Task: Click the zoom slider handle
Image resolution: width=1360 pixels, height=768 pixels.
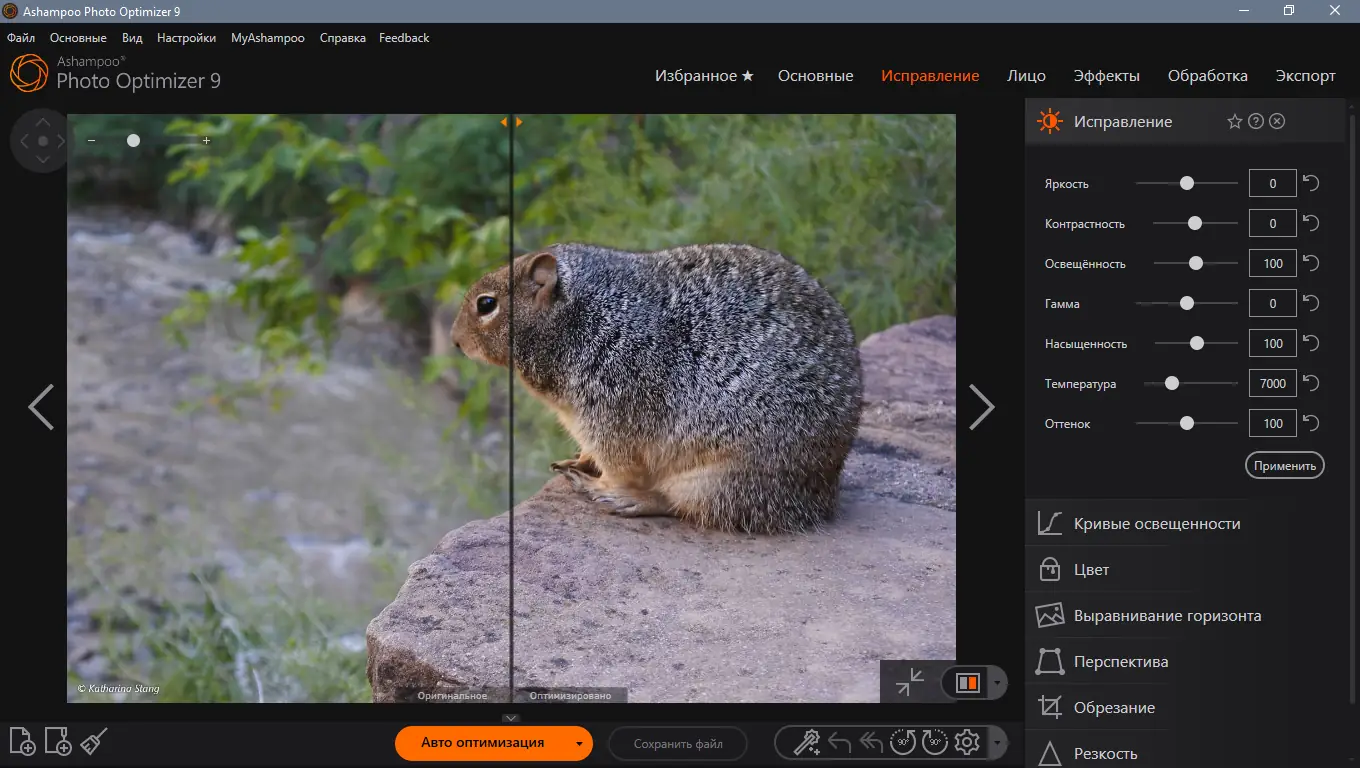Action: pos(133,141)
